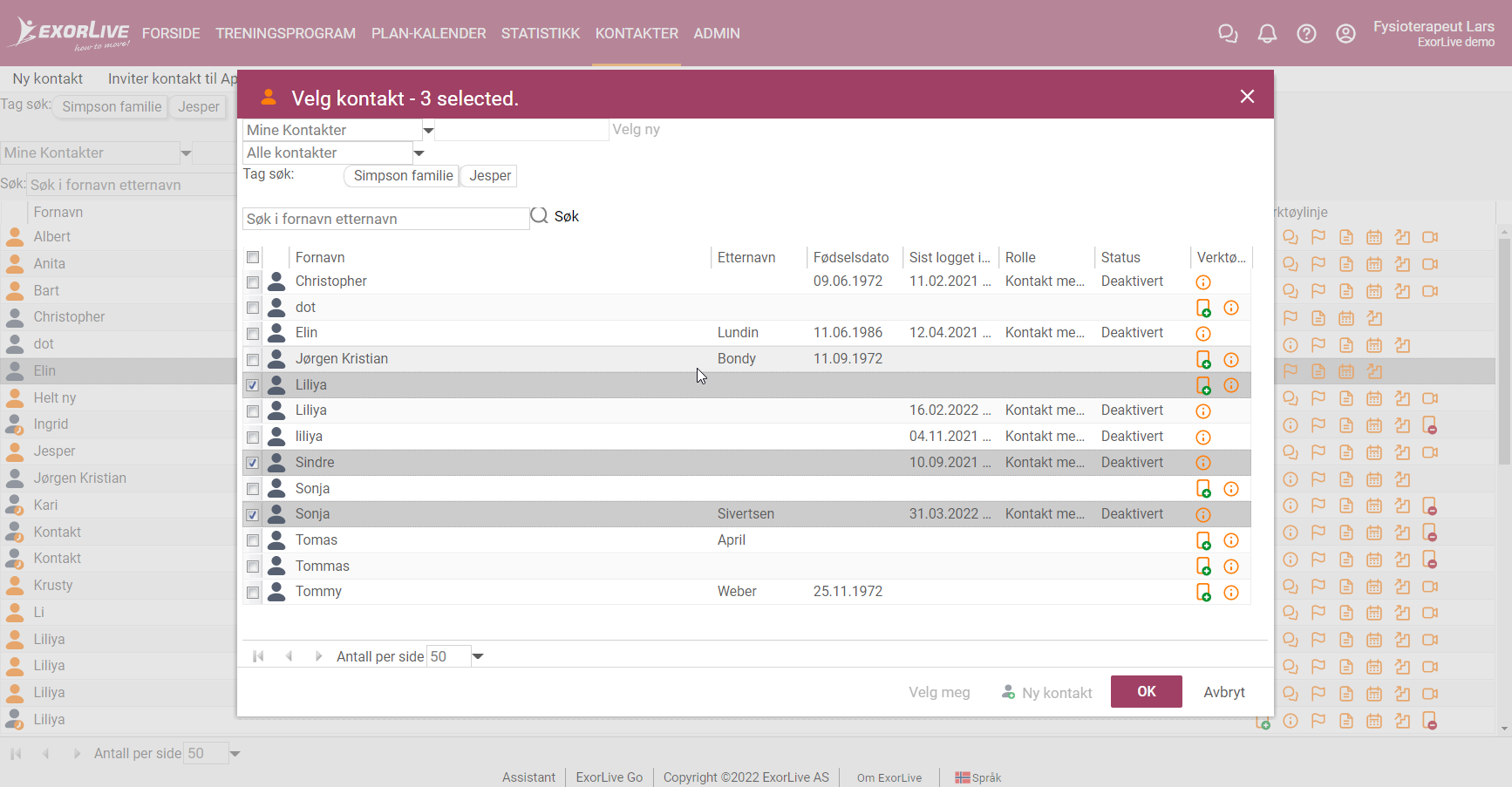The width and height of the screenshot is (1512, 787).
Task: Confirm selection with the OK button
Action: [x=1146, y=691]
